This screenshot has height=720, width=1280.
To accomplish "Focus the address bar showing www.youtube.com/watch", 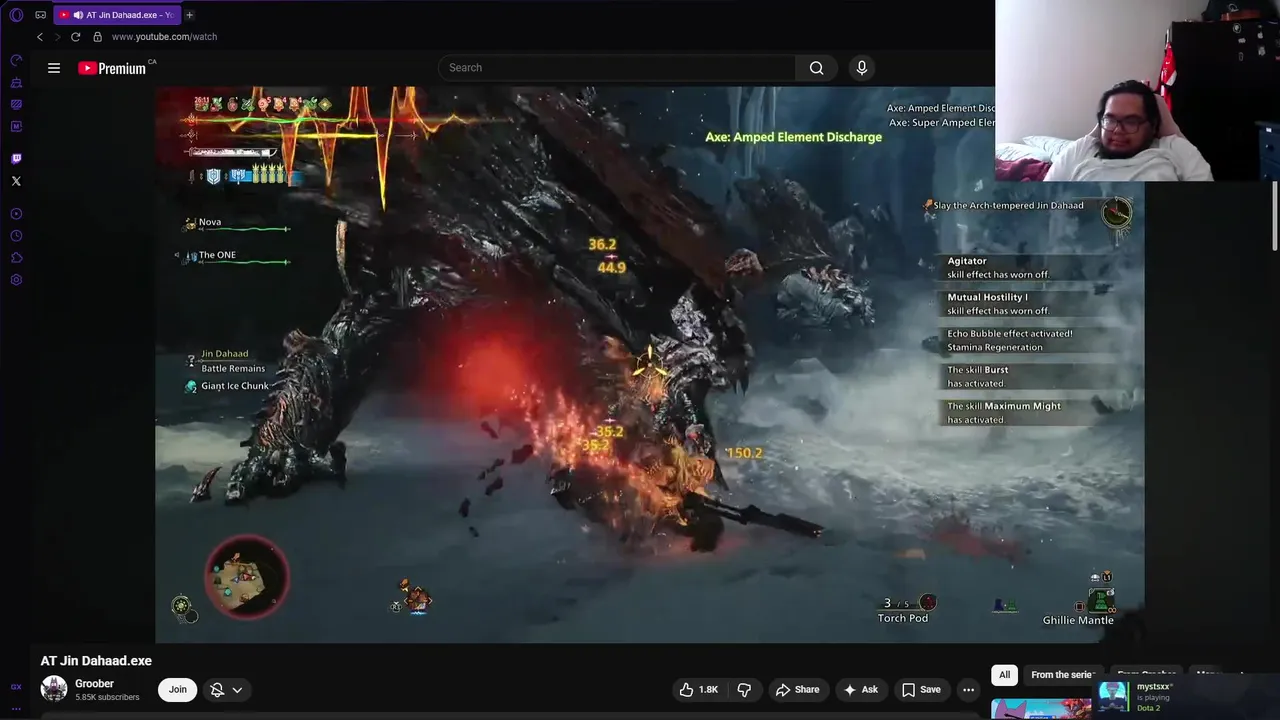I will pyautogui.click(x=164, y=37).
